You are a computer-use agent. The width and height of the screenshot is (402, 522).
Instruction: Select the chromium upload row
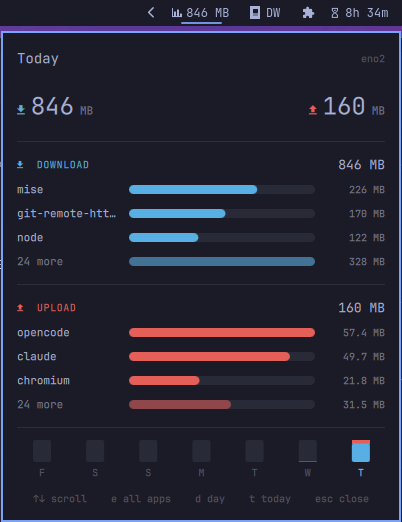(201, 381)
